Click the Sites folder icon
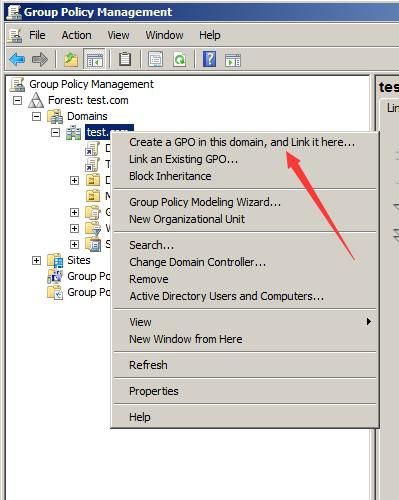The image size is (399, 500). click(x=55, y=260)
